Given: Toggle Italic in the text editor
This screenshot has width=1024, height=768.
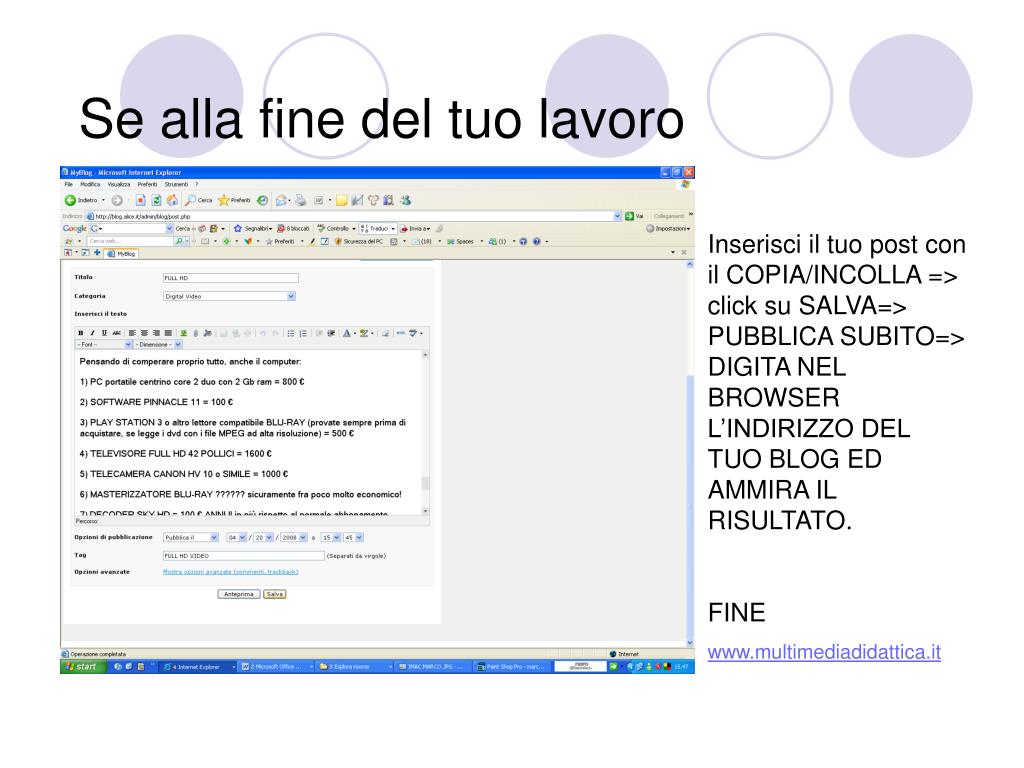Looking at the screenshot, I should pos(92,333).
